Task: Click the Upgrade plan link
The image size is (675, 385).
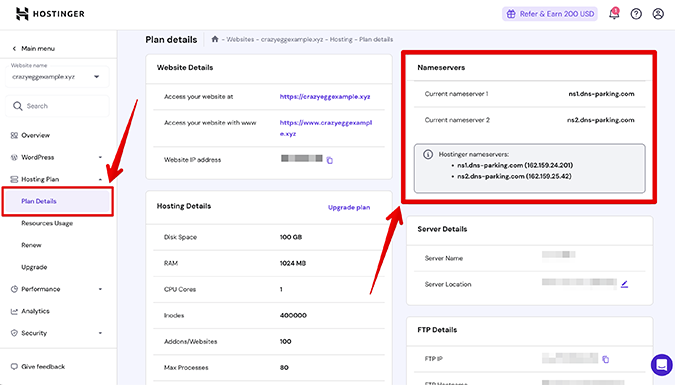Action: 349,207
